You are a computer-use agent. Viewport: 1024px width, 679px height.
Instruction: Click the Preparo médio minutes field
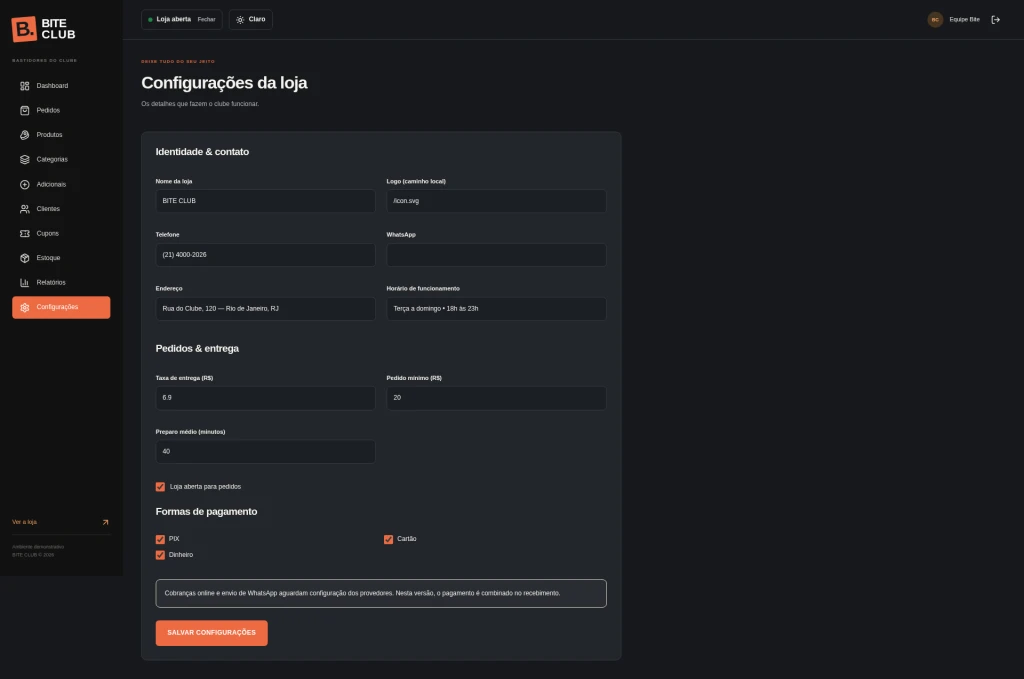pyautogui.click(x=265, y=452)
